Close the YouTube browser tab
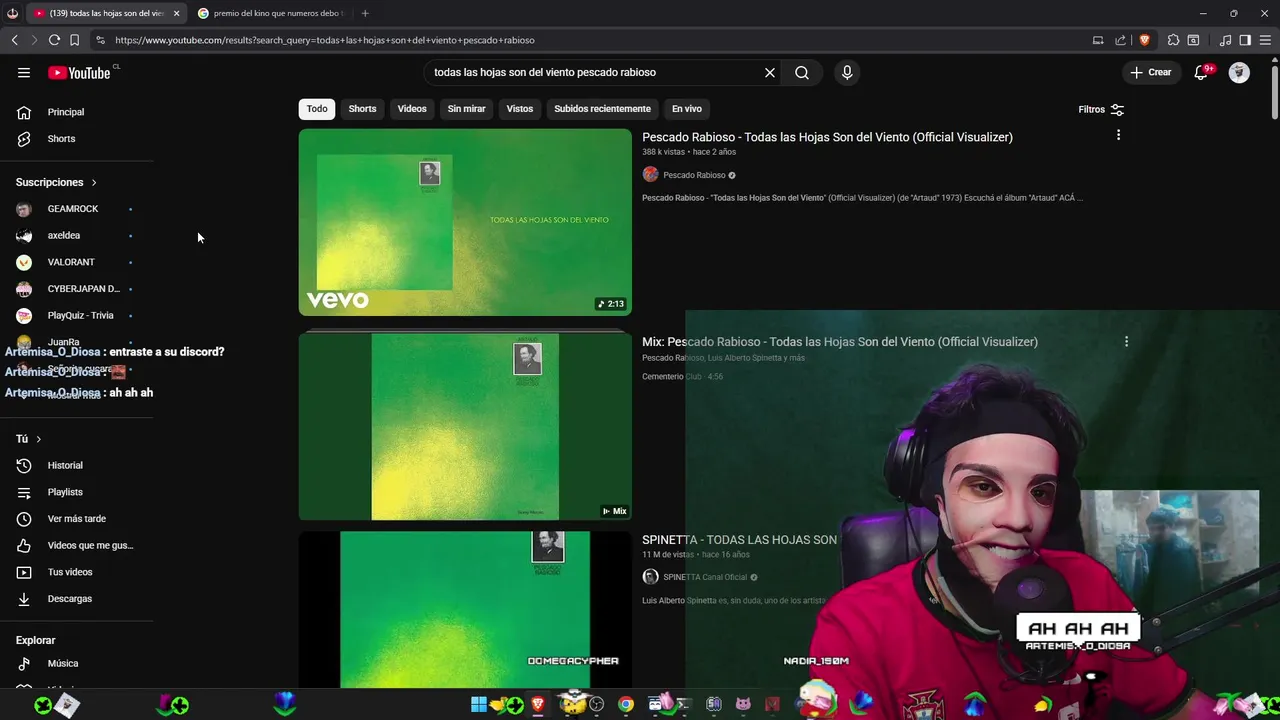 pos(176,13)
